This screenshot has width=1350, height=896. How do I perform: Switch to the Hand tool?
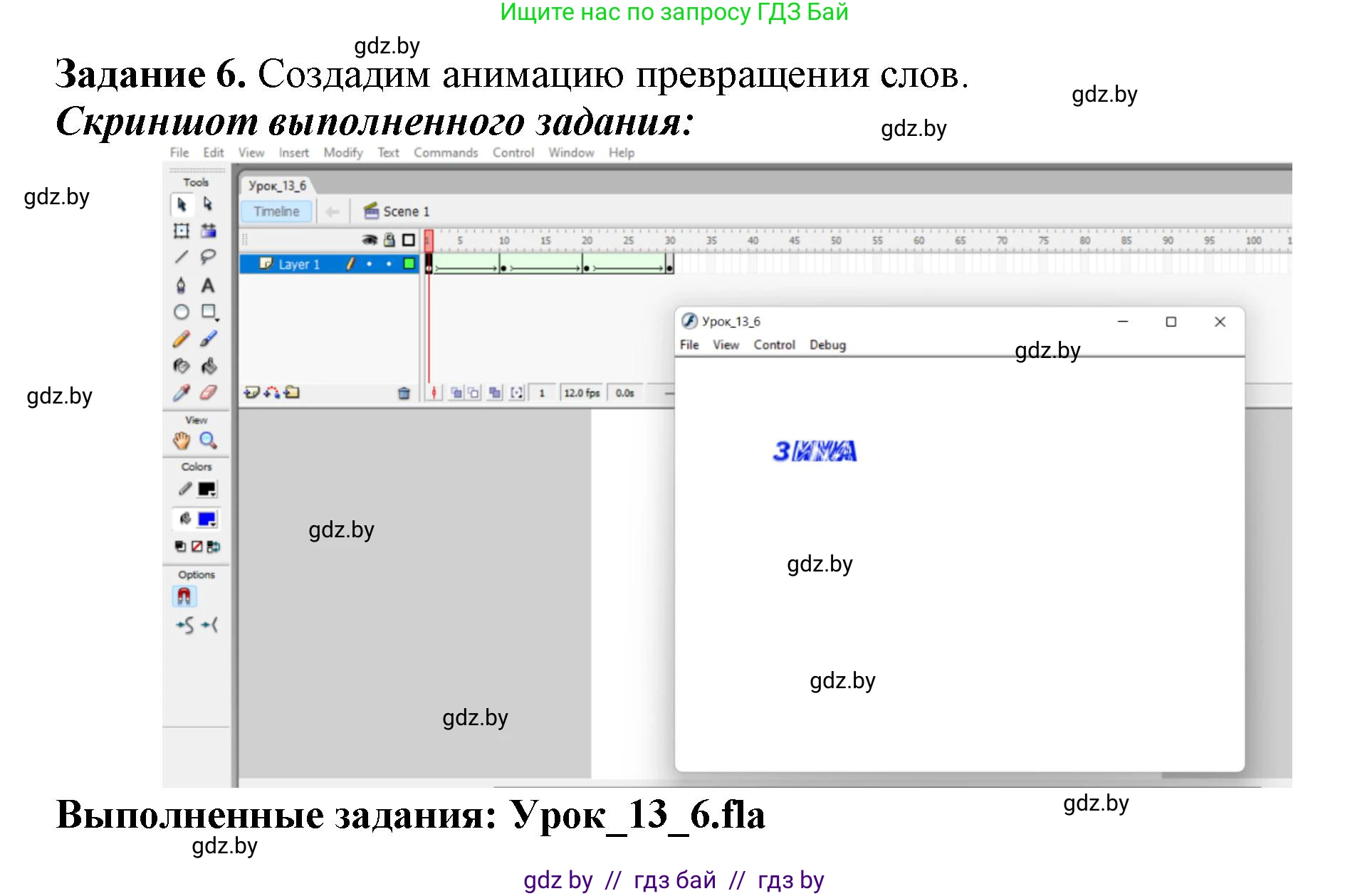click(180, 440)
